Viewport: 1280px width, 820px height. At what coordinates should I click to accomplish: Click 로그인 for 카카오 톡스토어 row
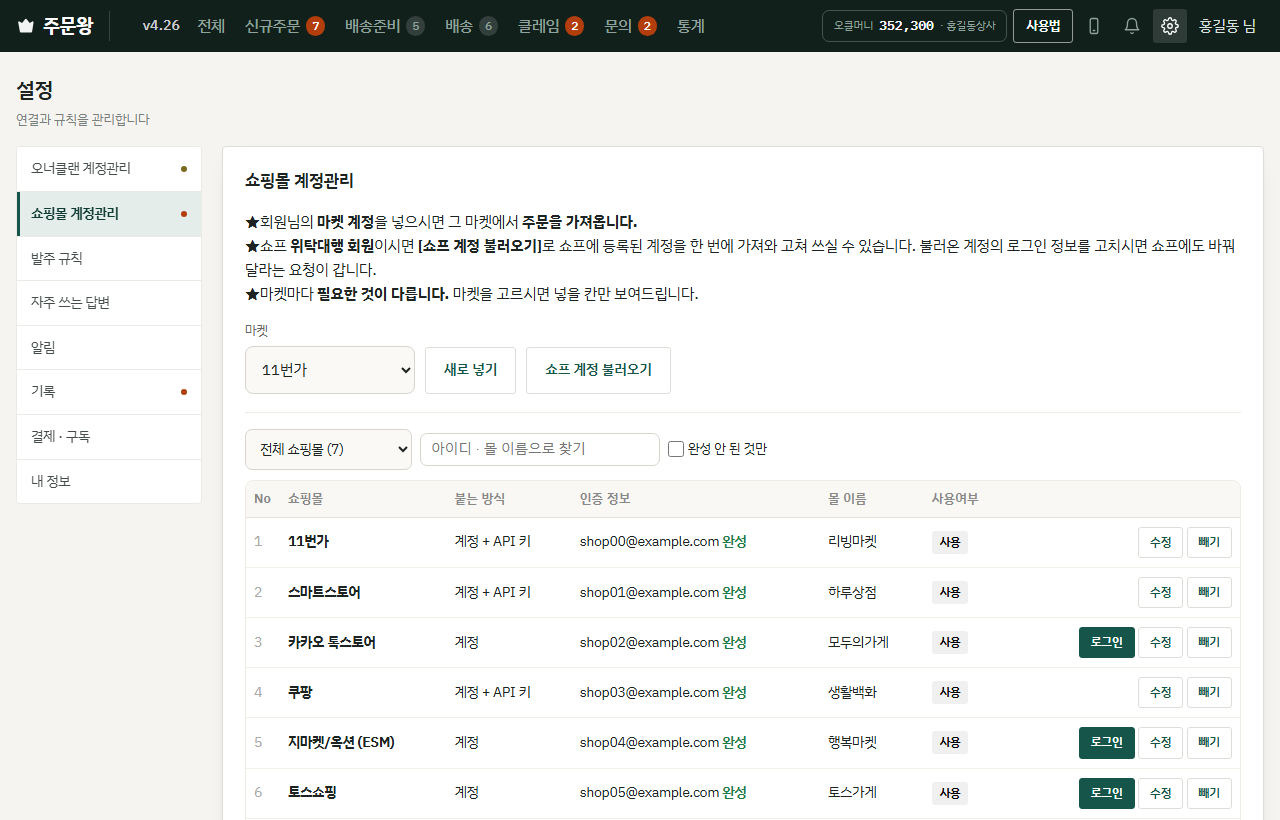click(1107, 642)
